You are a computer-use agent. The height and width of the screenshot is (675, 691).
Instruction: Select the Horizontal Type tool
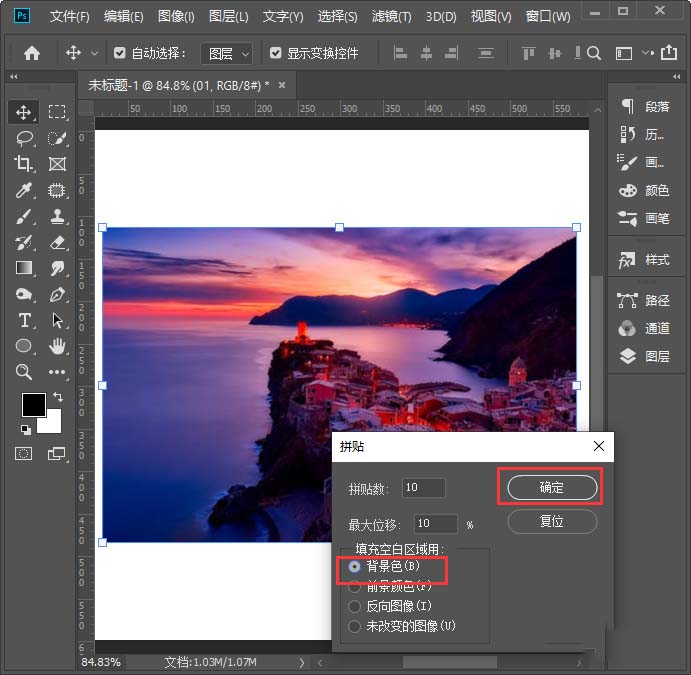[x=25, y=320]
